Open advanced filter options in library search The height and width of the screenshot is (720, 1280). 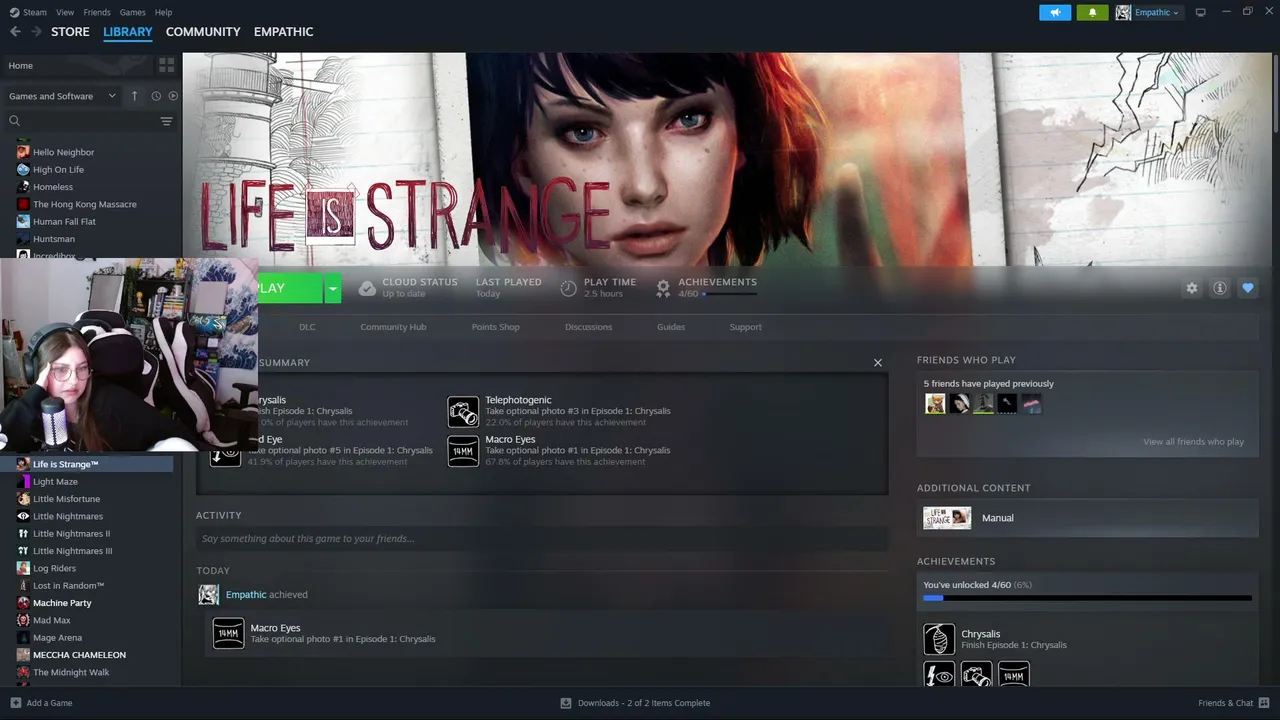(166, 121)
